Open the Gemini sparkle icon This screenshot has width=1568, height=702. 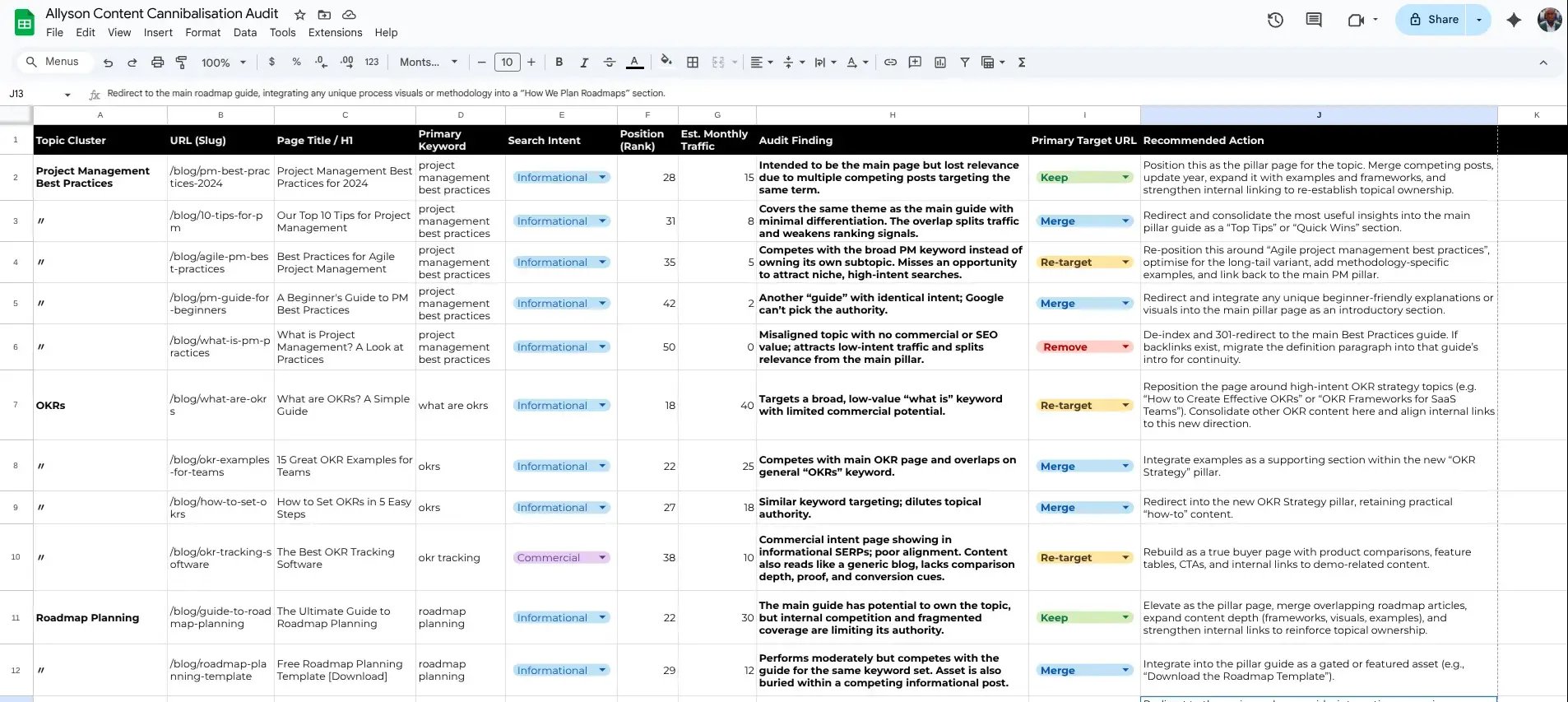pyautogui.click(x=1514, y=20)
